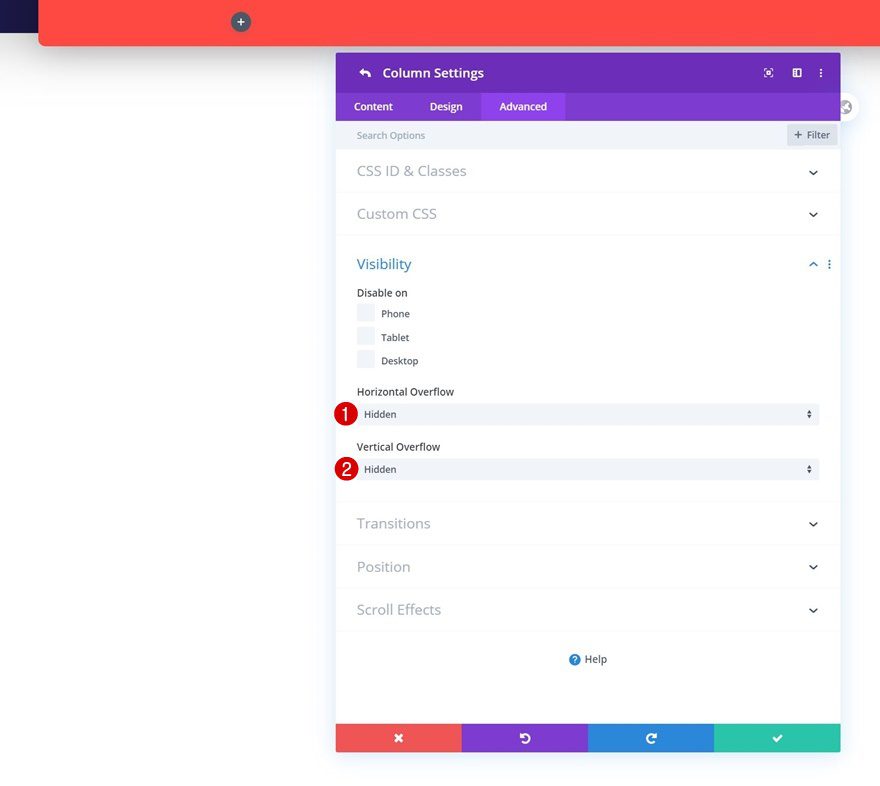Click the green checkmark save button
880x786 pixels.
(x=777, y=738)
